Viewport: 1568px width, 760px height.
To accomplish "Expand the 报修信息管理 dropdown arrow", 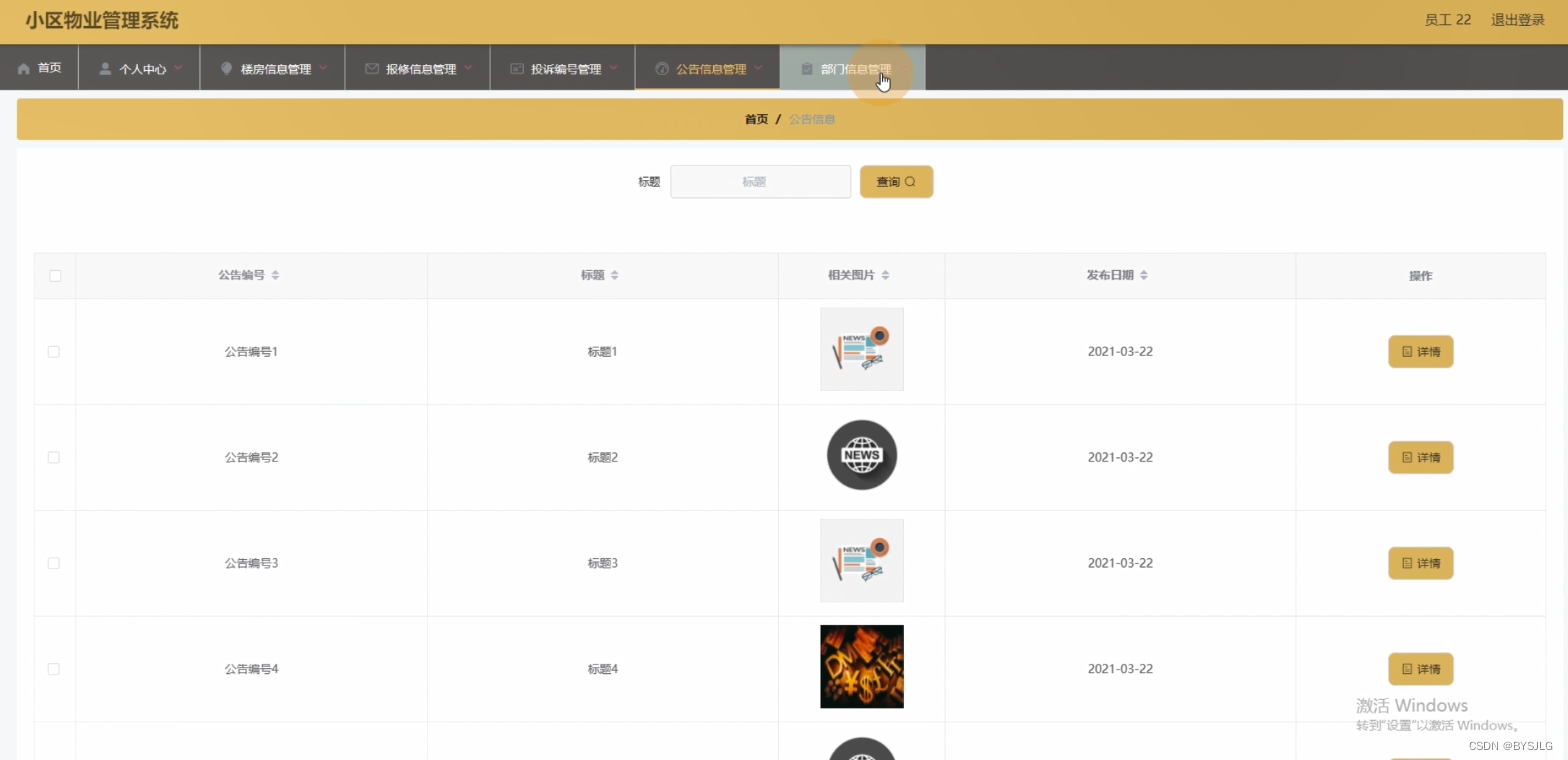I will pos(468,69).
